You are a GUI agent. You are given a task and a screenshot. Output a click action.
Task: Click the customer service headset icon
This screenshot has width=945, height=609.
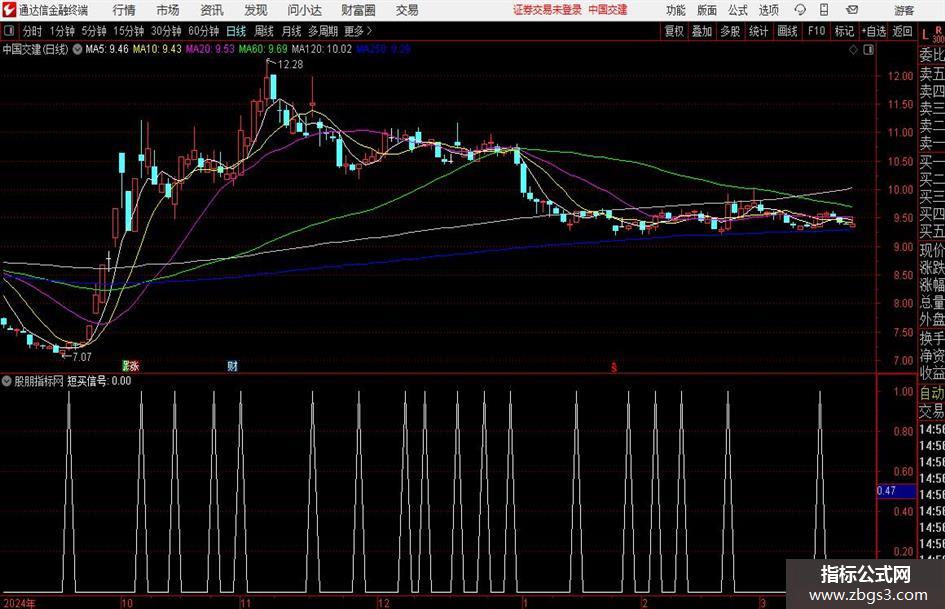(800, 10)
